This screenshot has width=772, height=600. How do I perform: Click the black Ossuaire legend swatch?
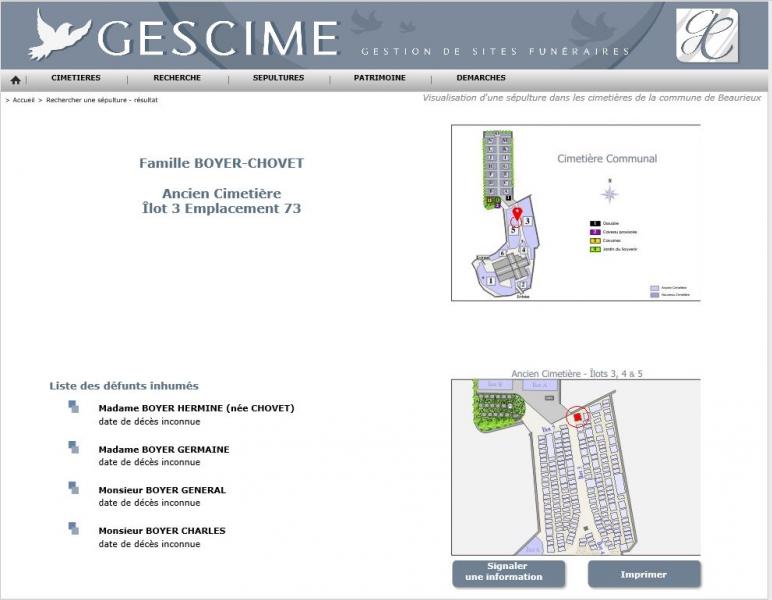(595, 223)
